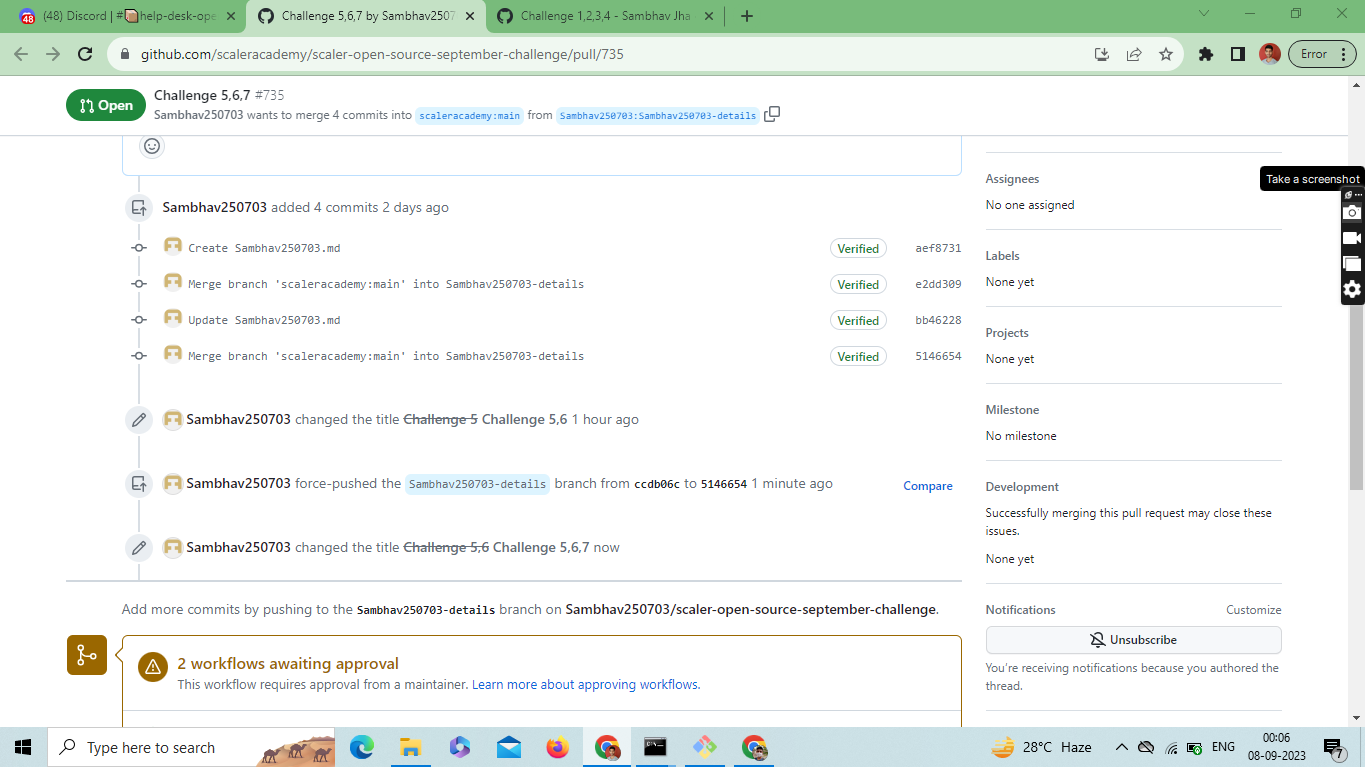Click the share icon in the address bar
The width and height of the screenshot is (1365, 767).
1134,56
